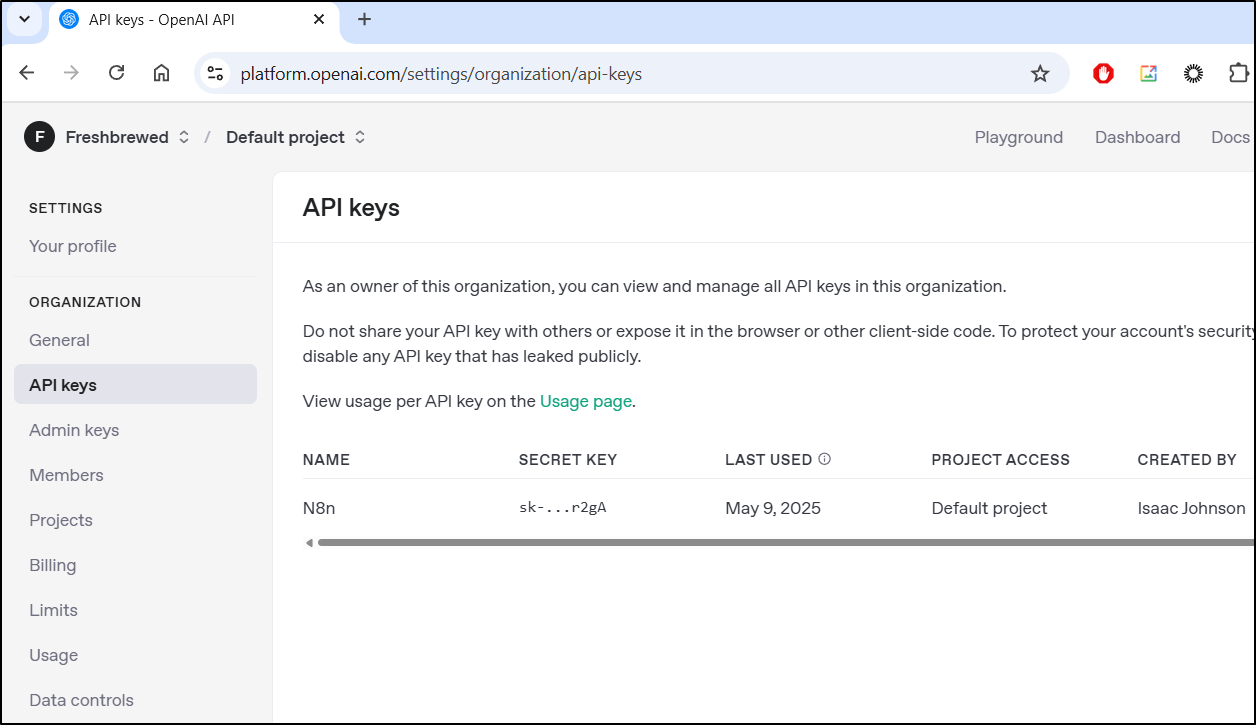Open the Dashboard page
1256x725 pixels.
[1137, 137]
